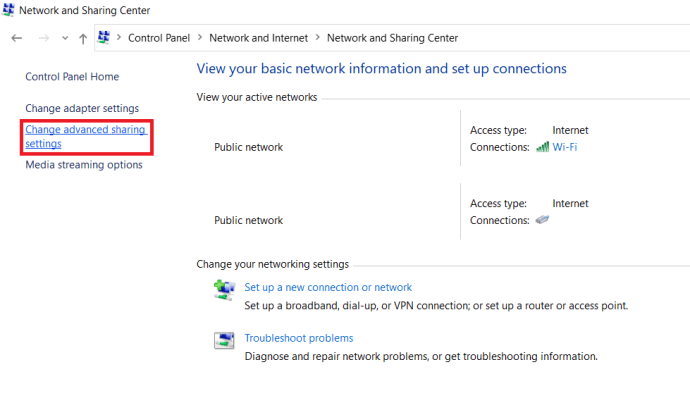Expand the chevron after Control Panel breadcrumb
The height and width of the screenshot is (410, 690).
200,38
